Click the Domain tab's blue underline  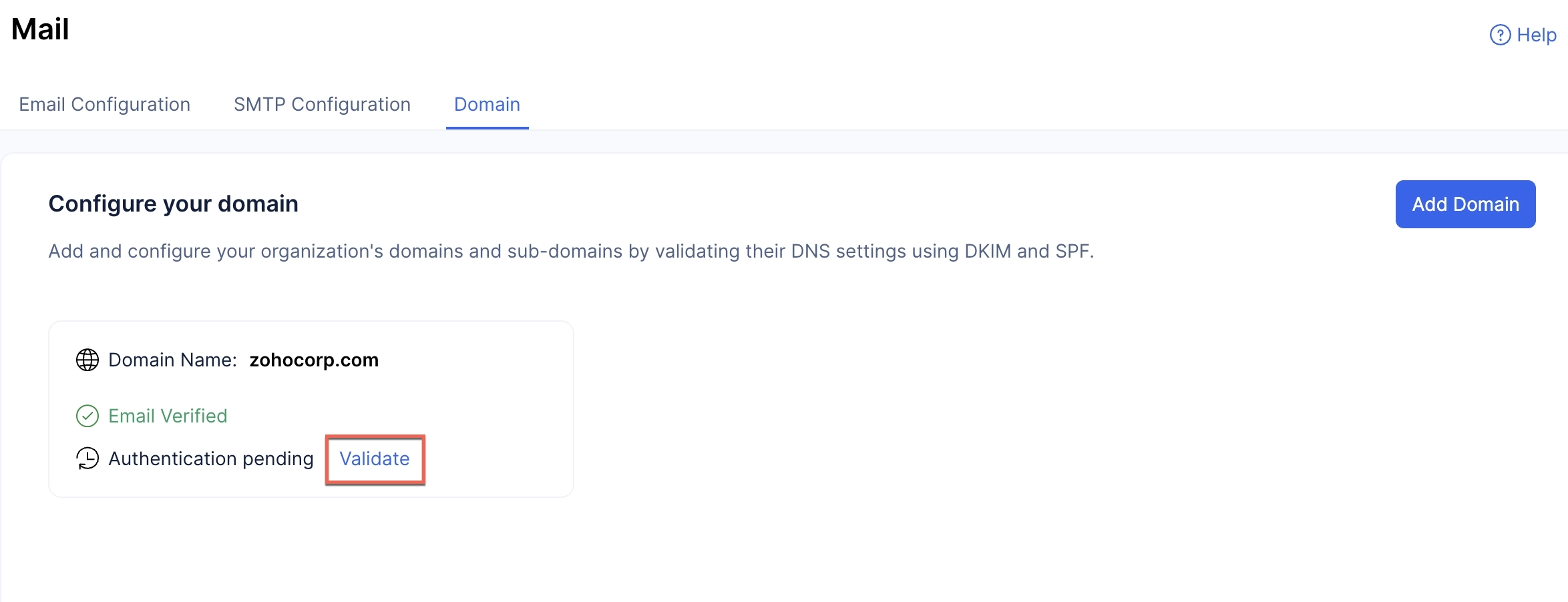[x=487, y=127]
